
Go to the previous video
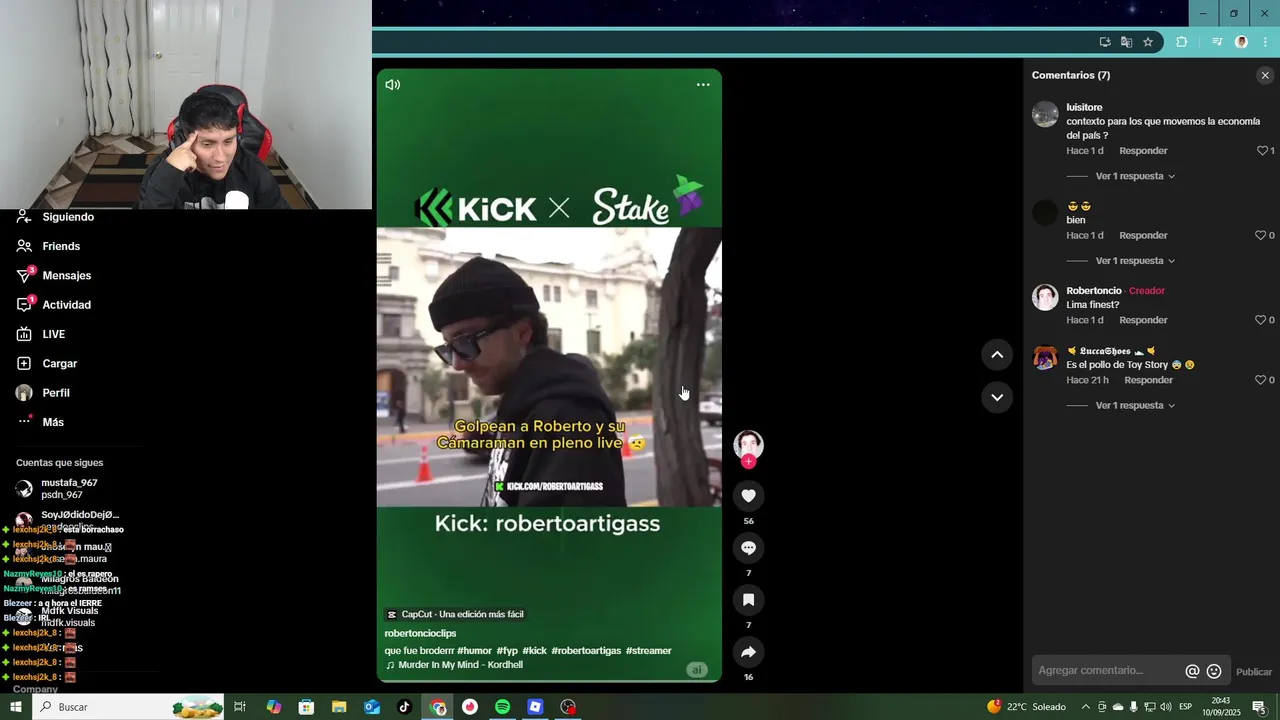997,354
